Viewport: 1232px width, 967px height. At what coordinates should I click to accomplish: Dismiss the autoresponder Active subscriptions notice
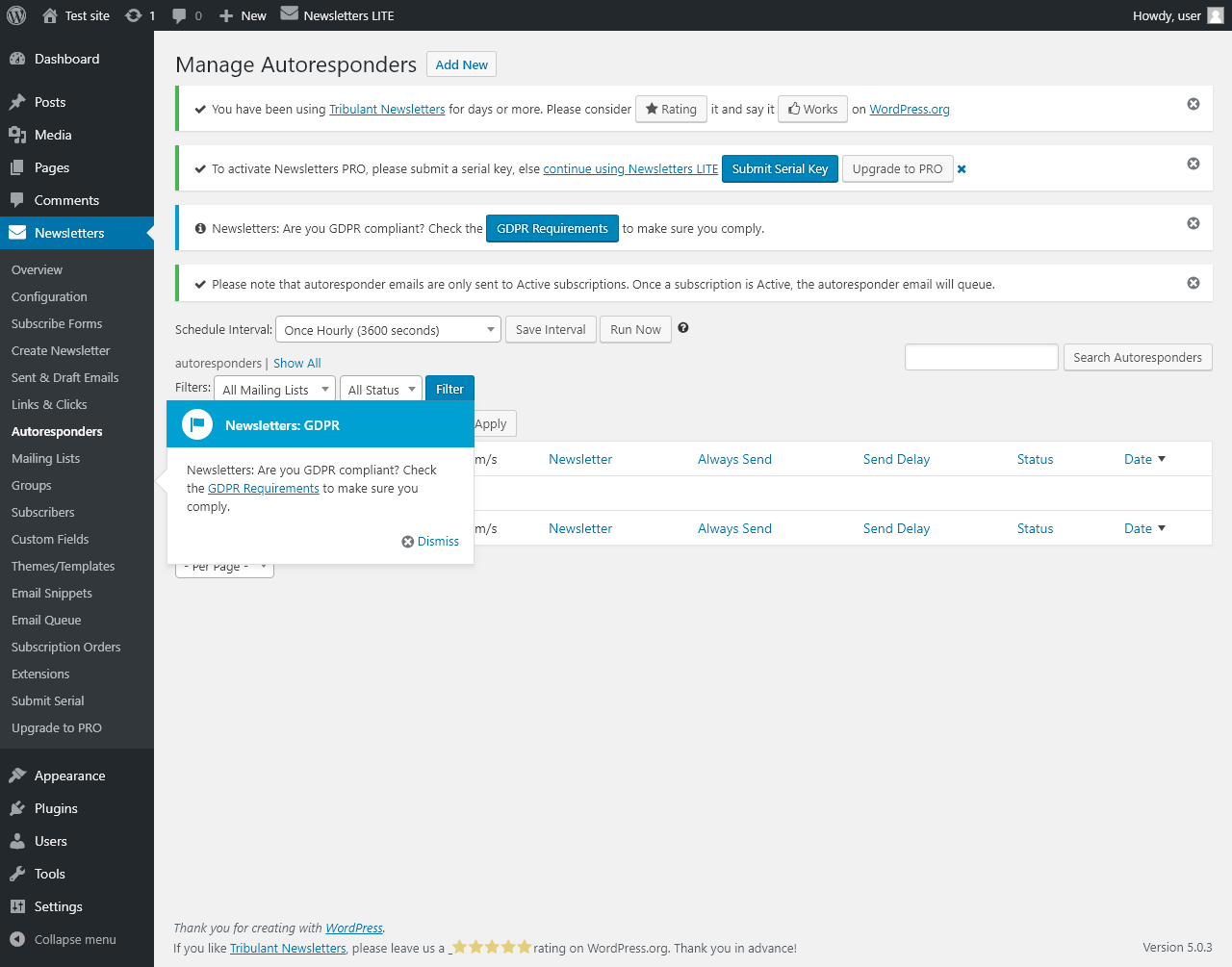point(1193,283)
